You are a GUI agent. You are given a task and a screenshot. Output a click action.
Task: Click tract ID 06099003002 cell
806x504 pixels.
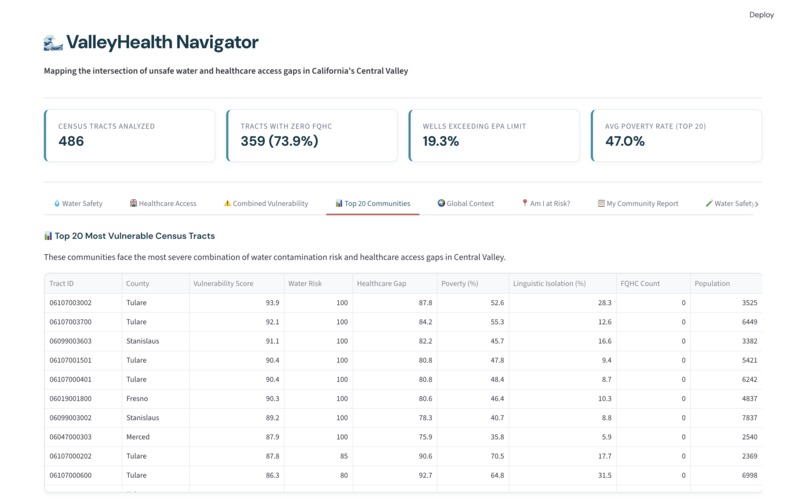coord(83,418)
